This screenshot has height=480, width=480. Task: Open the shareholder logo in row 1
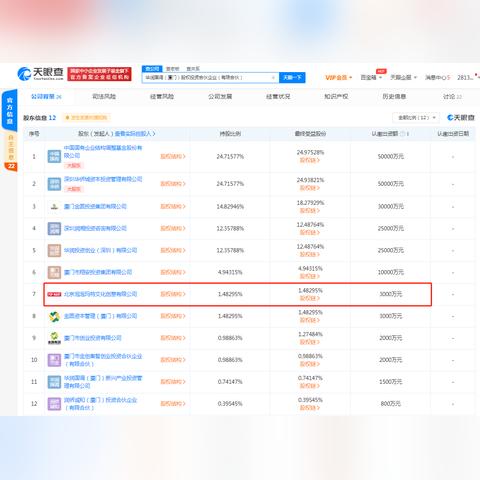pyautogui.click(x=54, y=156)
